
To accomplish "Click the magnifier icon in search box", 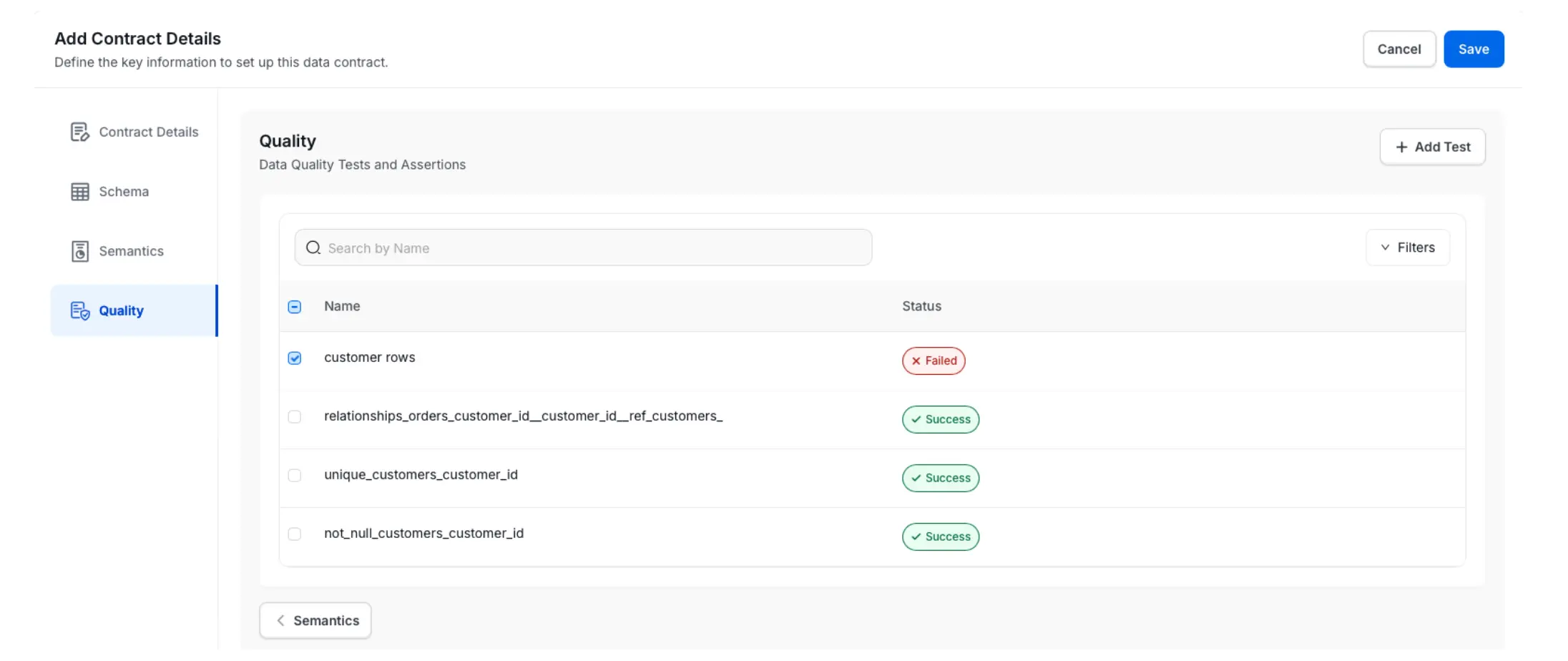I will click(313, 248).
